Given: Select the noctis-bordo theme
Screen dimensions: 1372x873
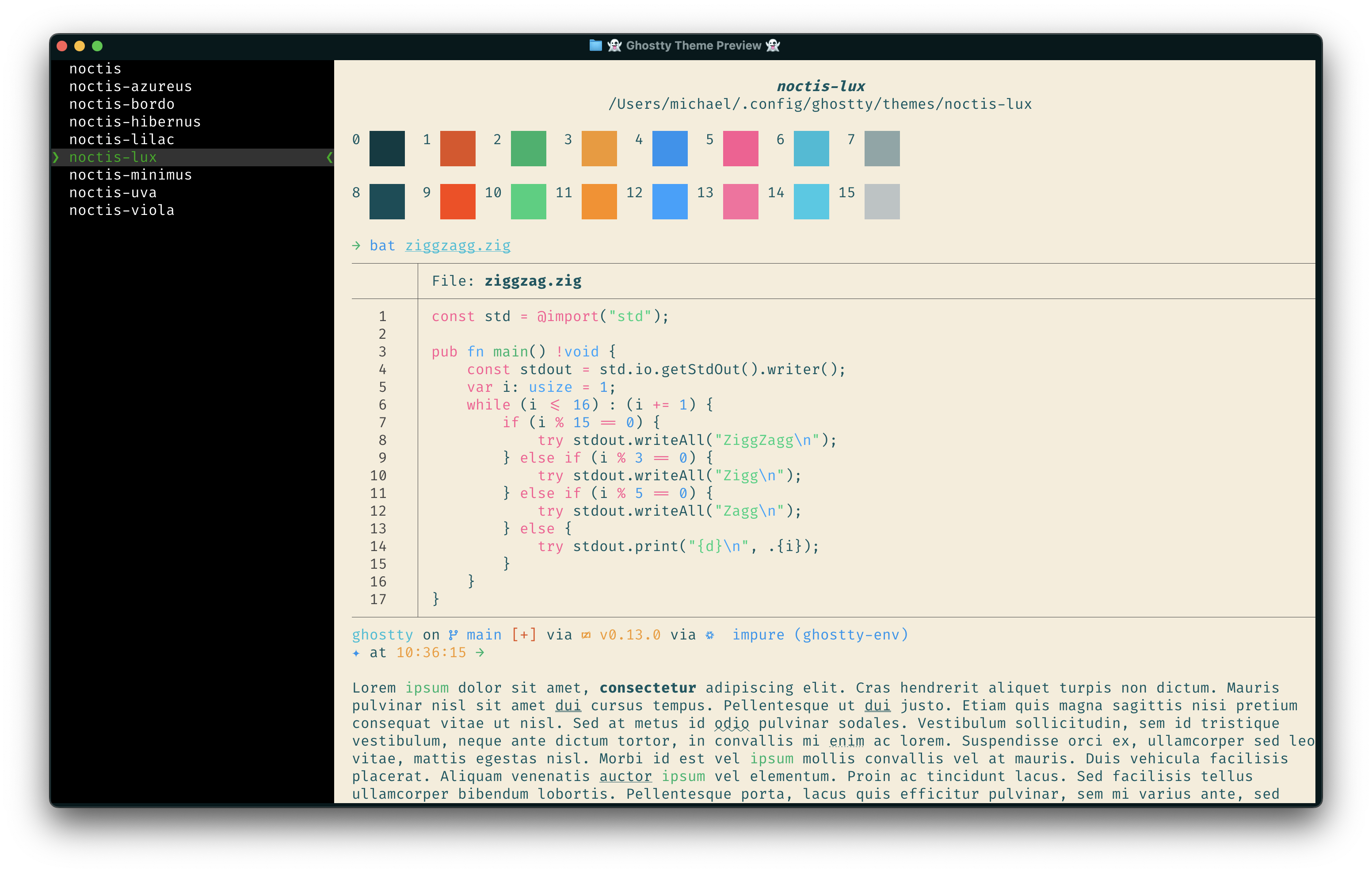Looking at the screenshot, I should coord(122,104).
